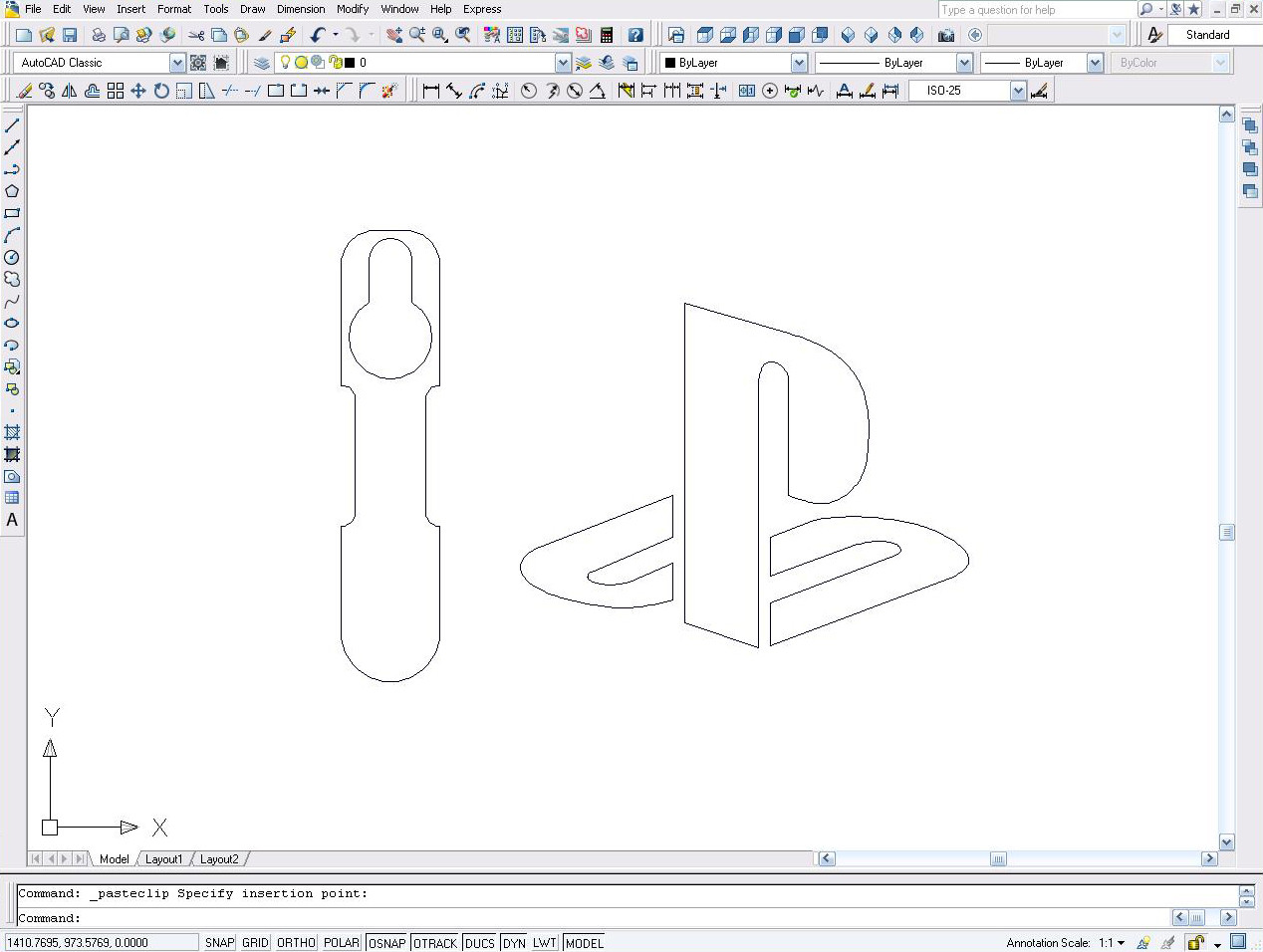
Task: Select the Rectangle draw tool
Action: point(12,213)
